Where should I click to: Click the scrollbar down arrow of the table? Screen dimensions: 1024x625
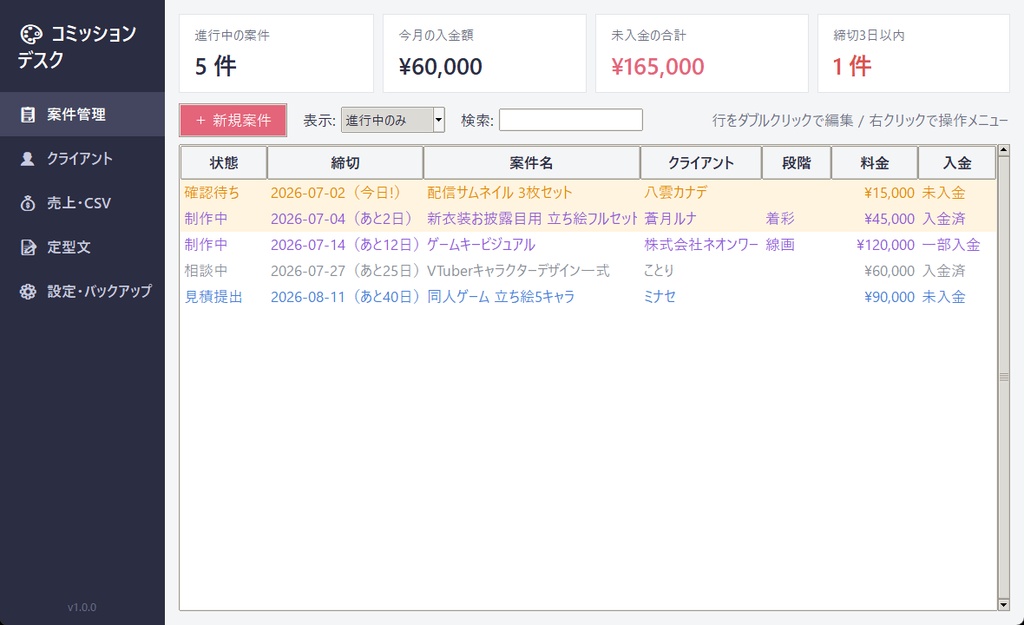(1004, 605)
